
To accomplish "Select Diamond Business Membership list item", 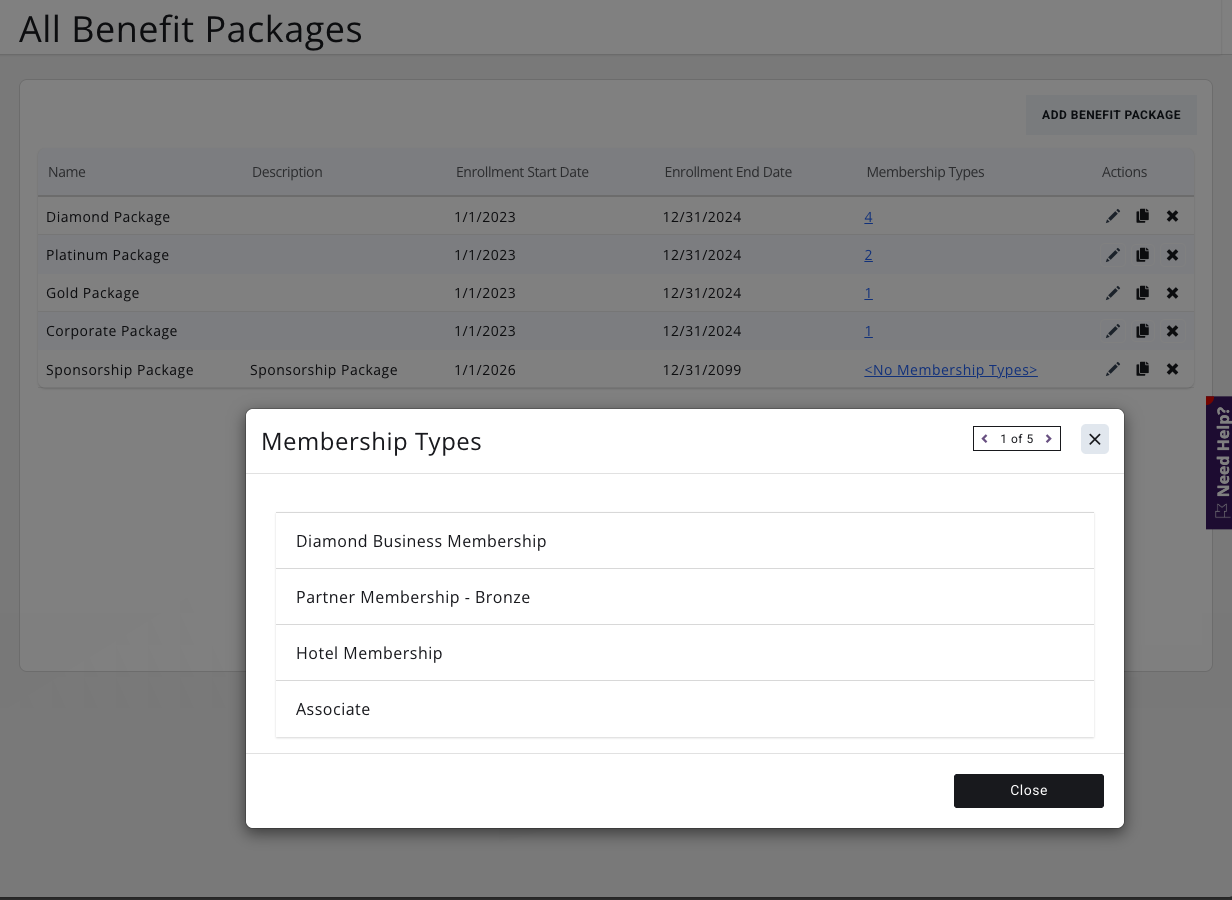I will [685, 541].
